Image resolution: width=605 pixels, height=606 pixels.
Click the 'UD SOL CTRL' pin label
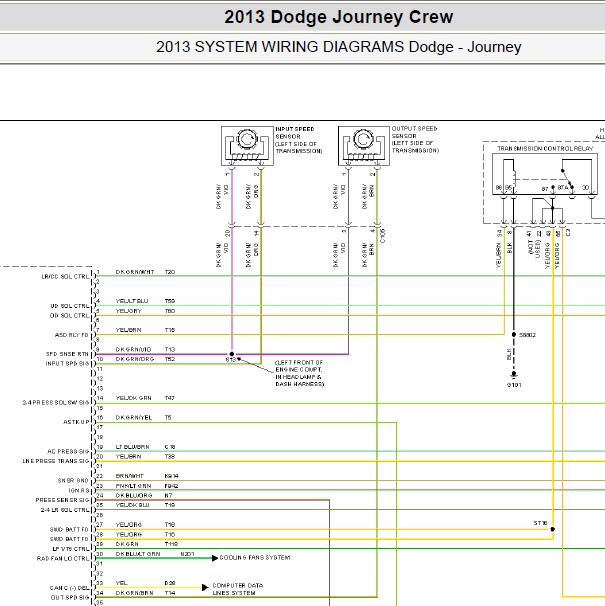pos(70,306)
